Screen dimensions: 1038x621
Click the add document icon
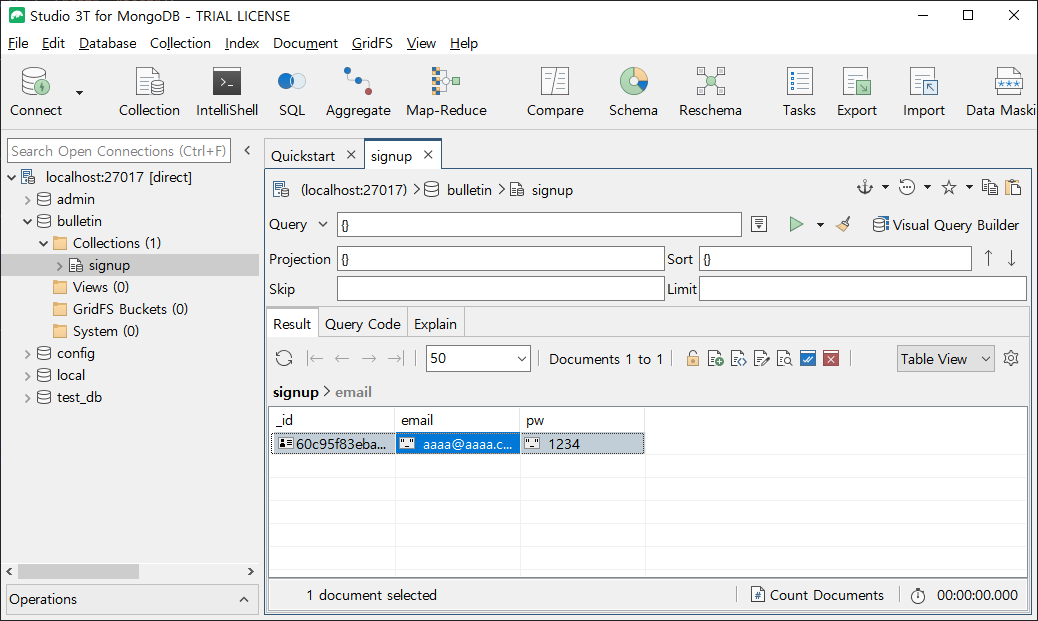click(715, 358)
